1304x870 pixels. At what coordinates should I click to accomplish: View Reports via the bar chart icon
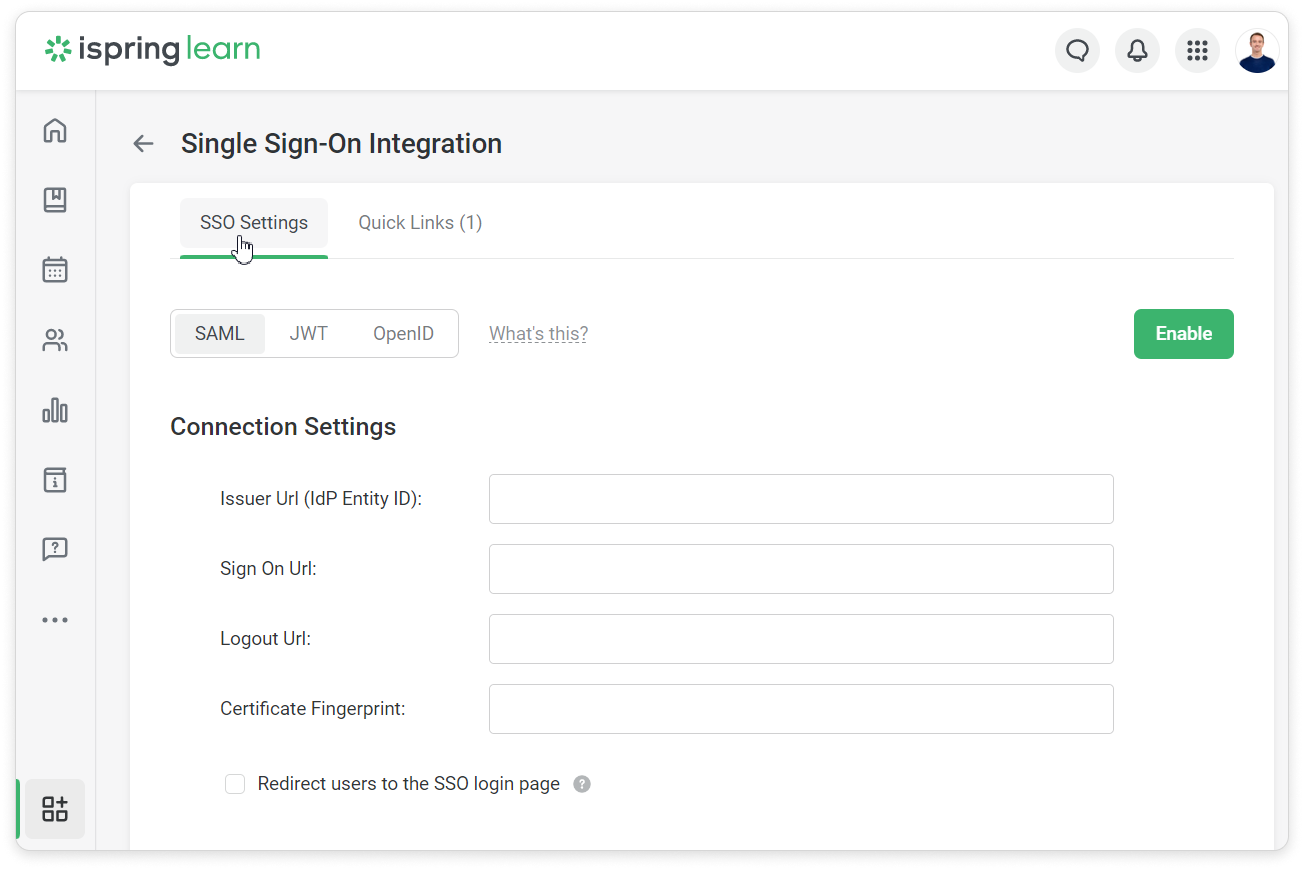[x=55, y=410]
